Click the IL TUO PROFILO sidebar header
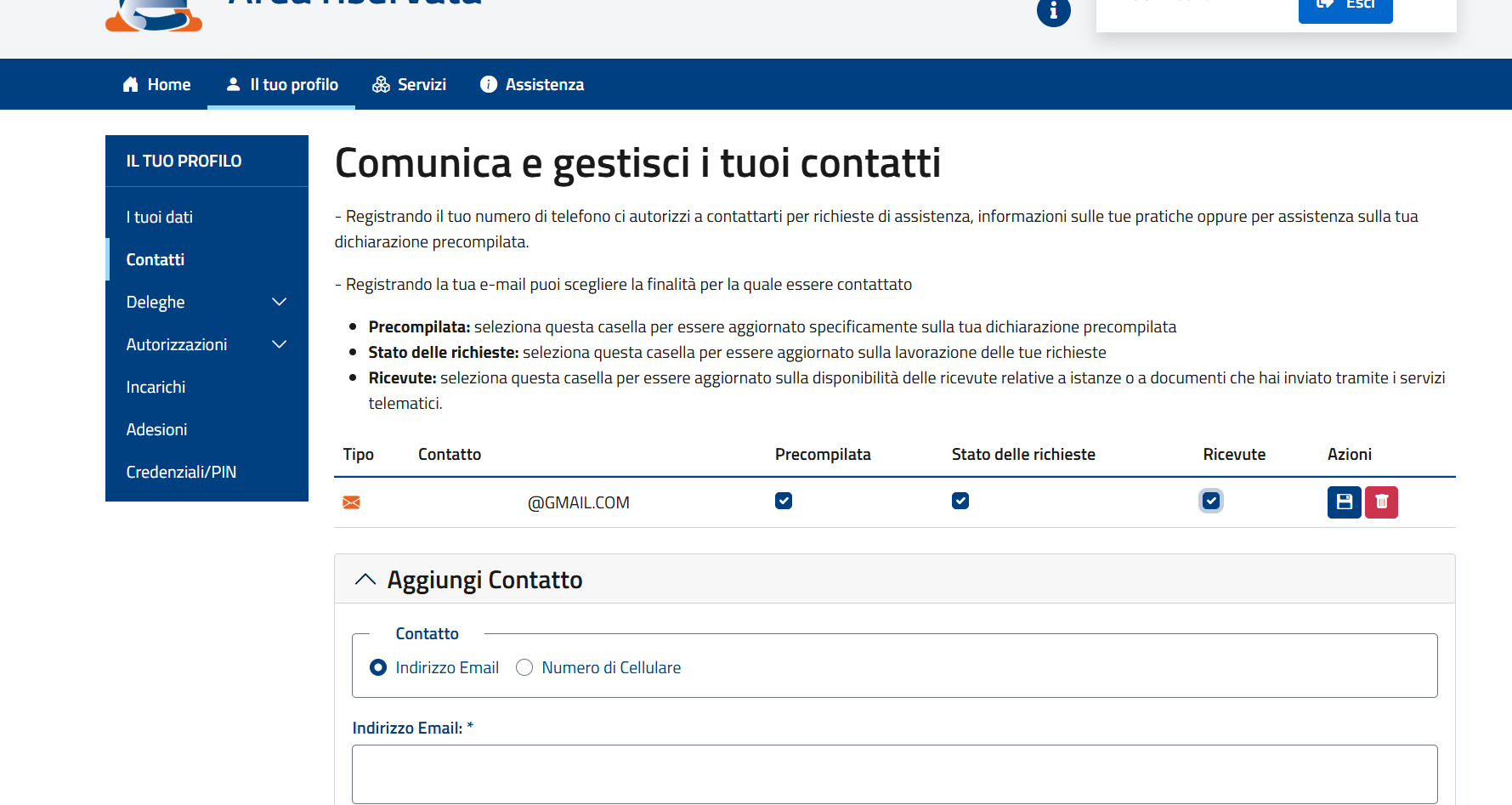Screen dimensions: 1512x805 click(x=184, y=161)
